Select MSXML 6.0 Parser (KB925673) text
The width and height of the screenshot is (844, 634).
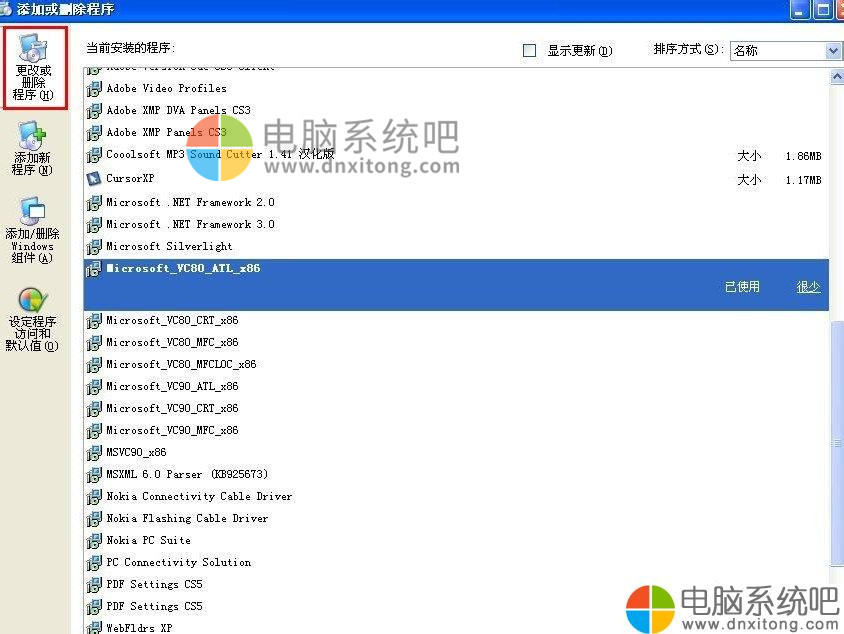coord(187,475)
